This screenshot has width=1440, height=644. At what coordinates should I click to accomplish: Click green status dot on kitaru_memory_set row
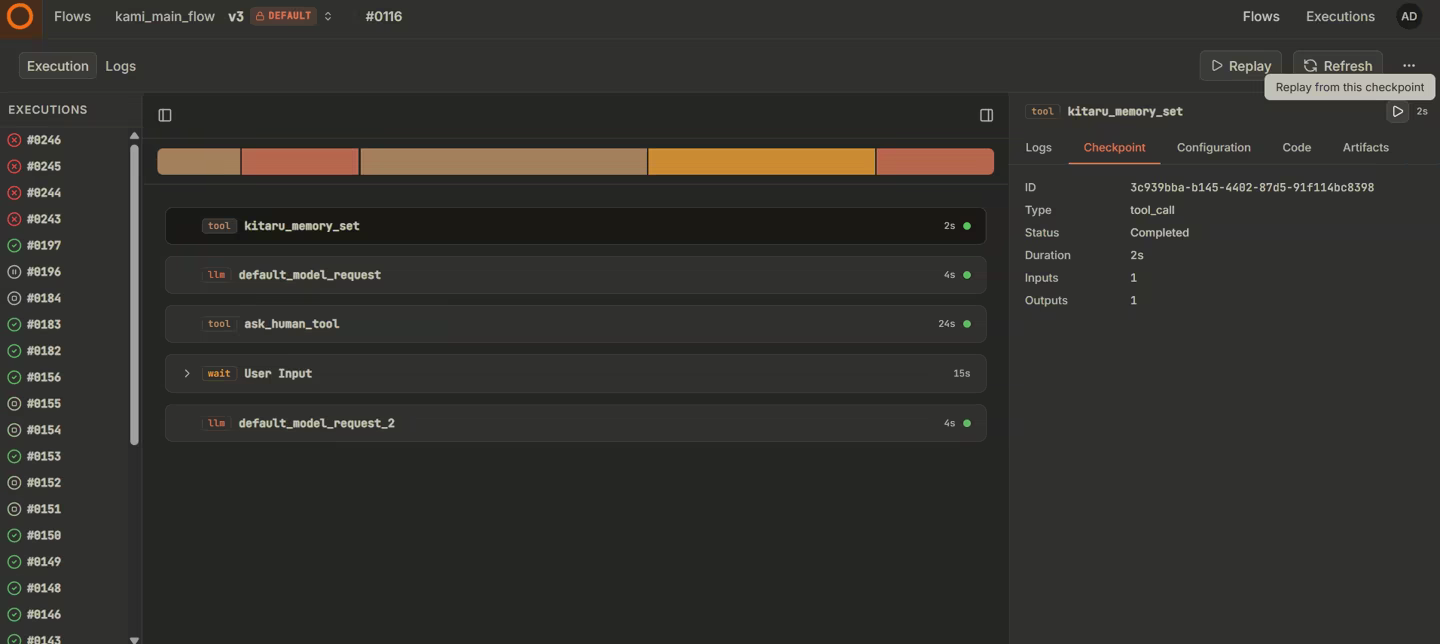click(x=966, y=226)
